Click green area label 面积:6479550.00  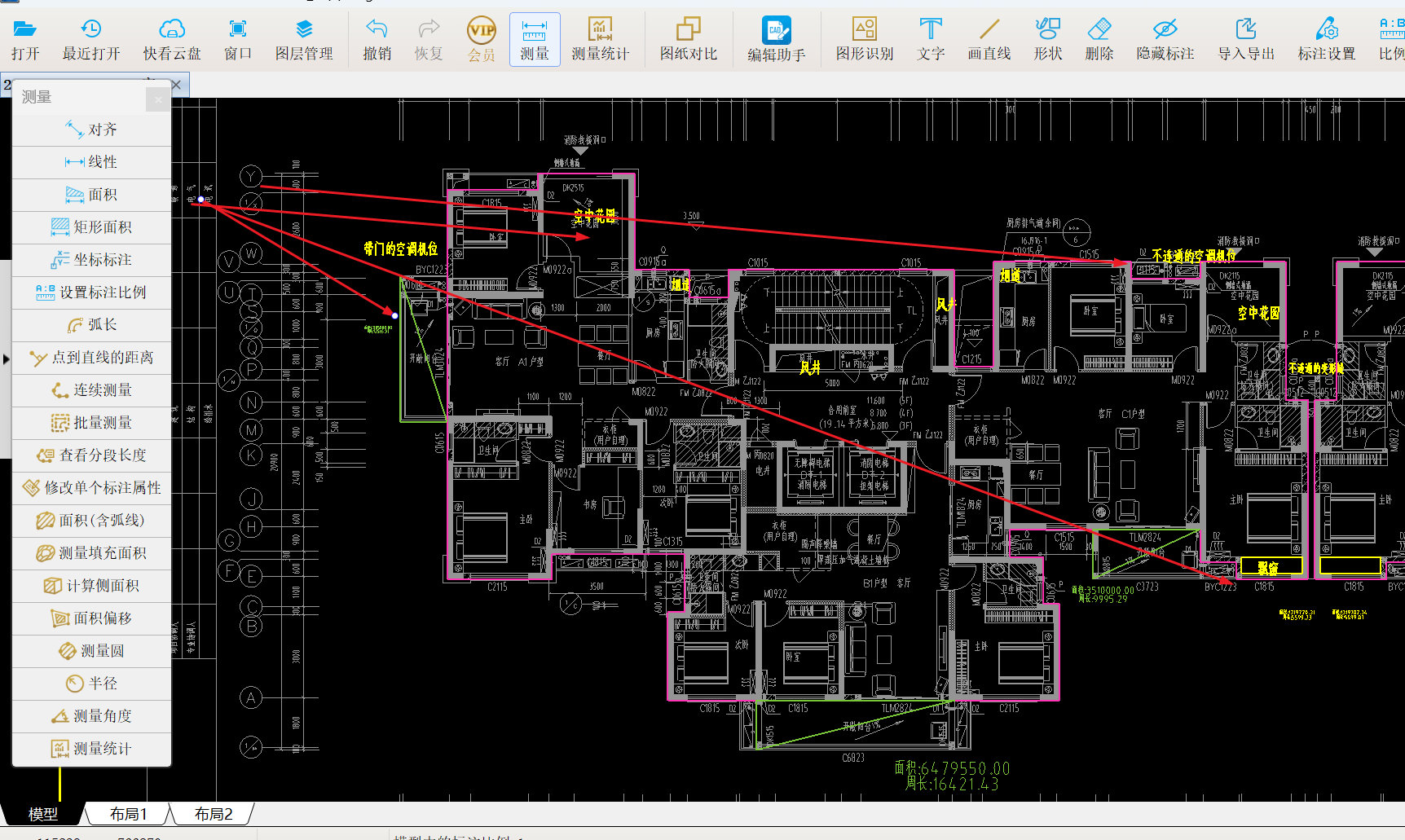pos(952,768)
